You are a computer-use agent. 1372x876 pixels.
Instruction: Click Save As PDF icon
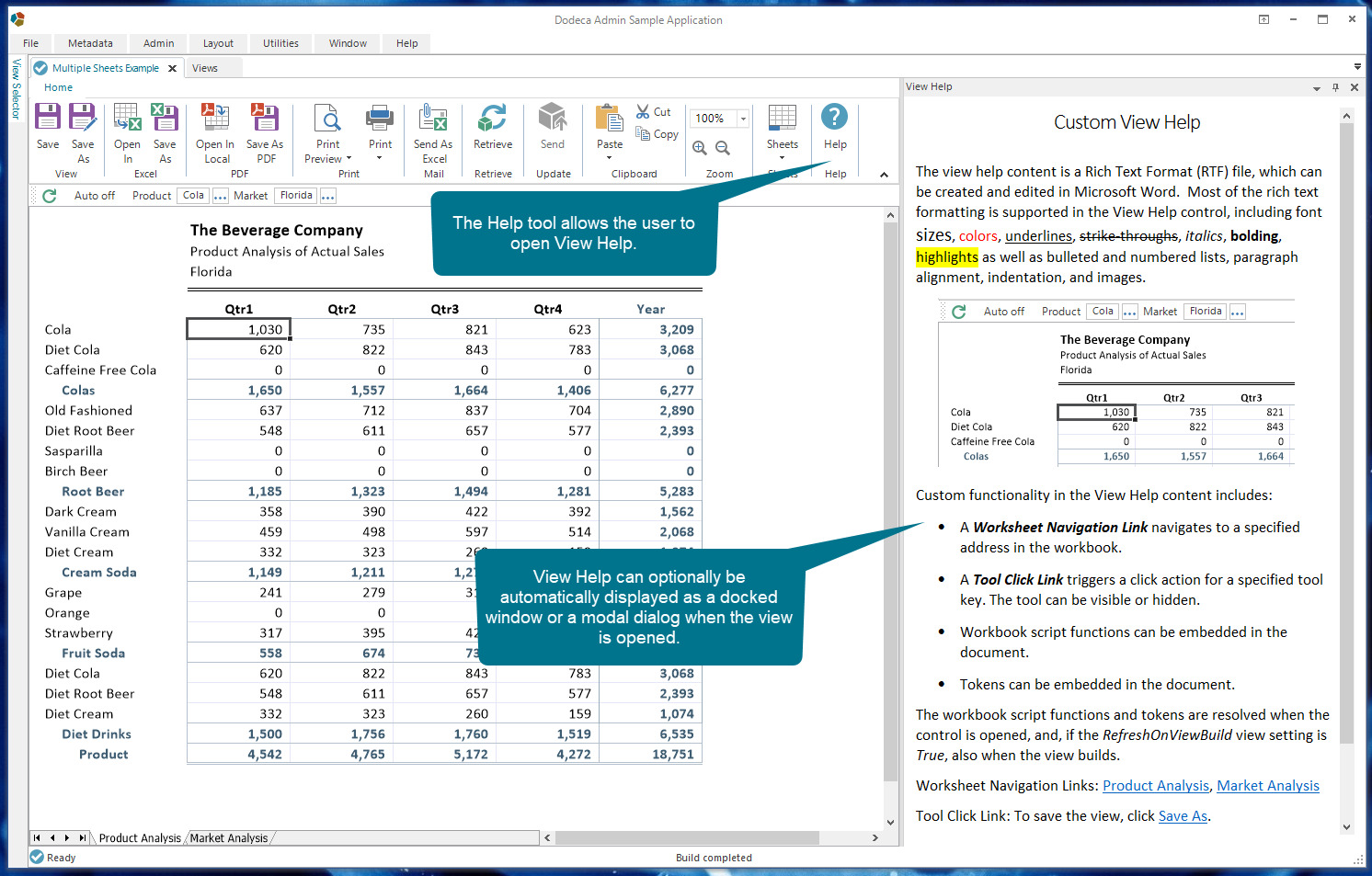(265, 117)
